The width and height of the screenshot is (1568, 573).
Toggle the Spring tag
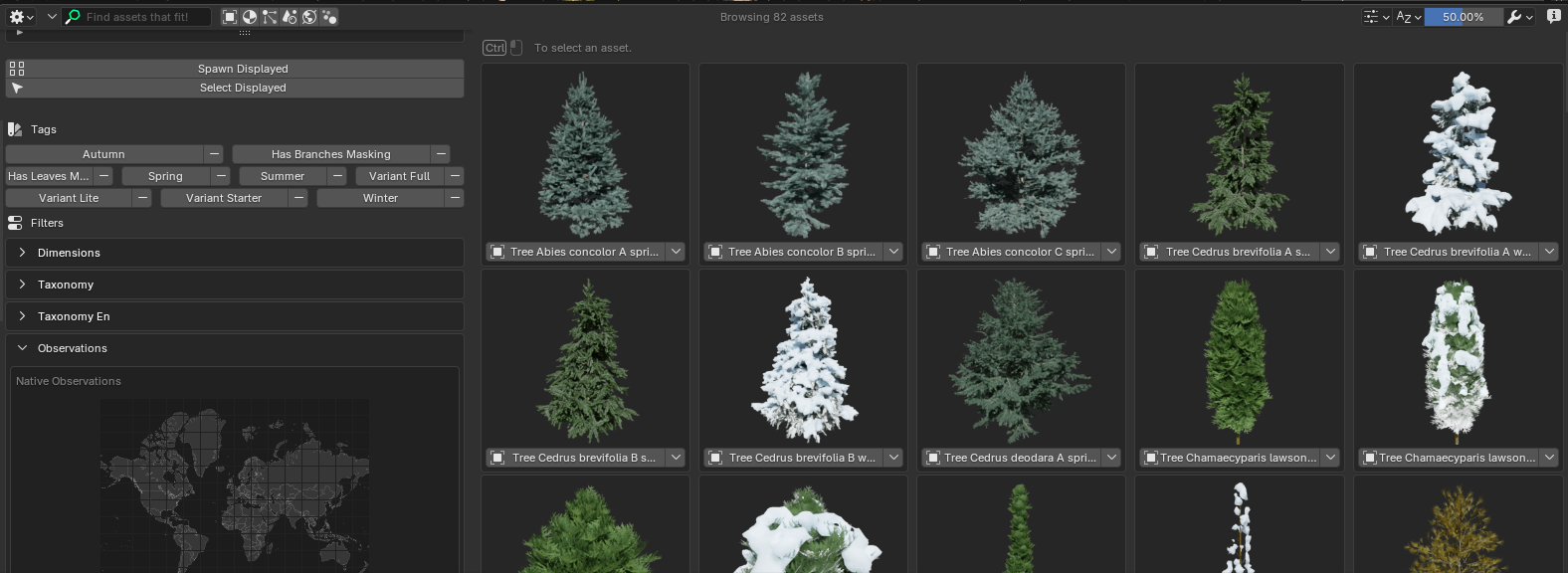(x=166, y=176)
